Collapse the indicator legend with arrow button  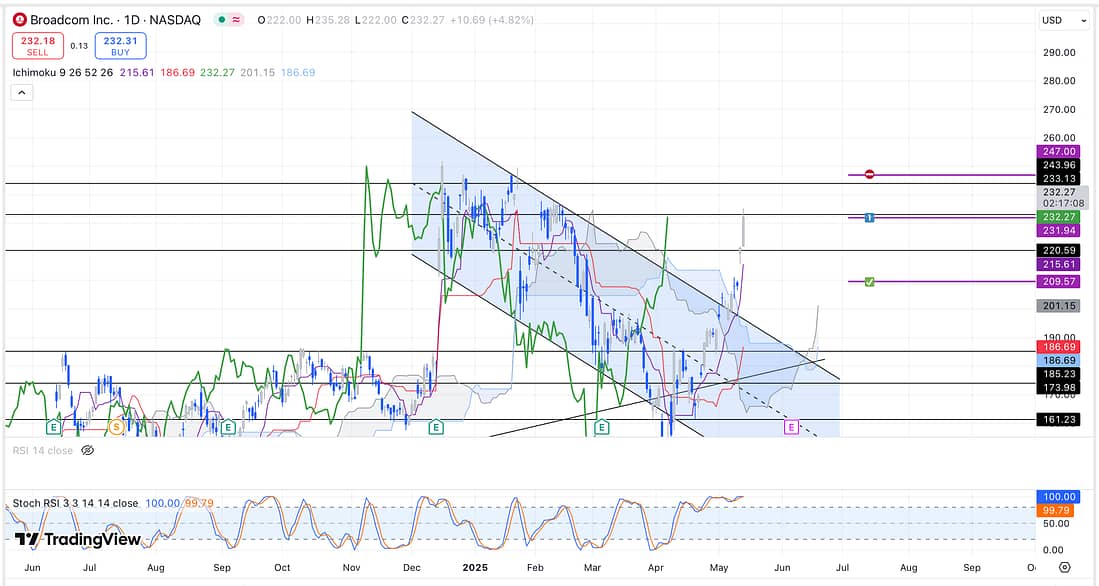[22, 92]
